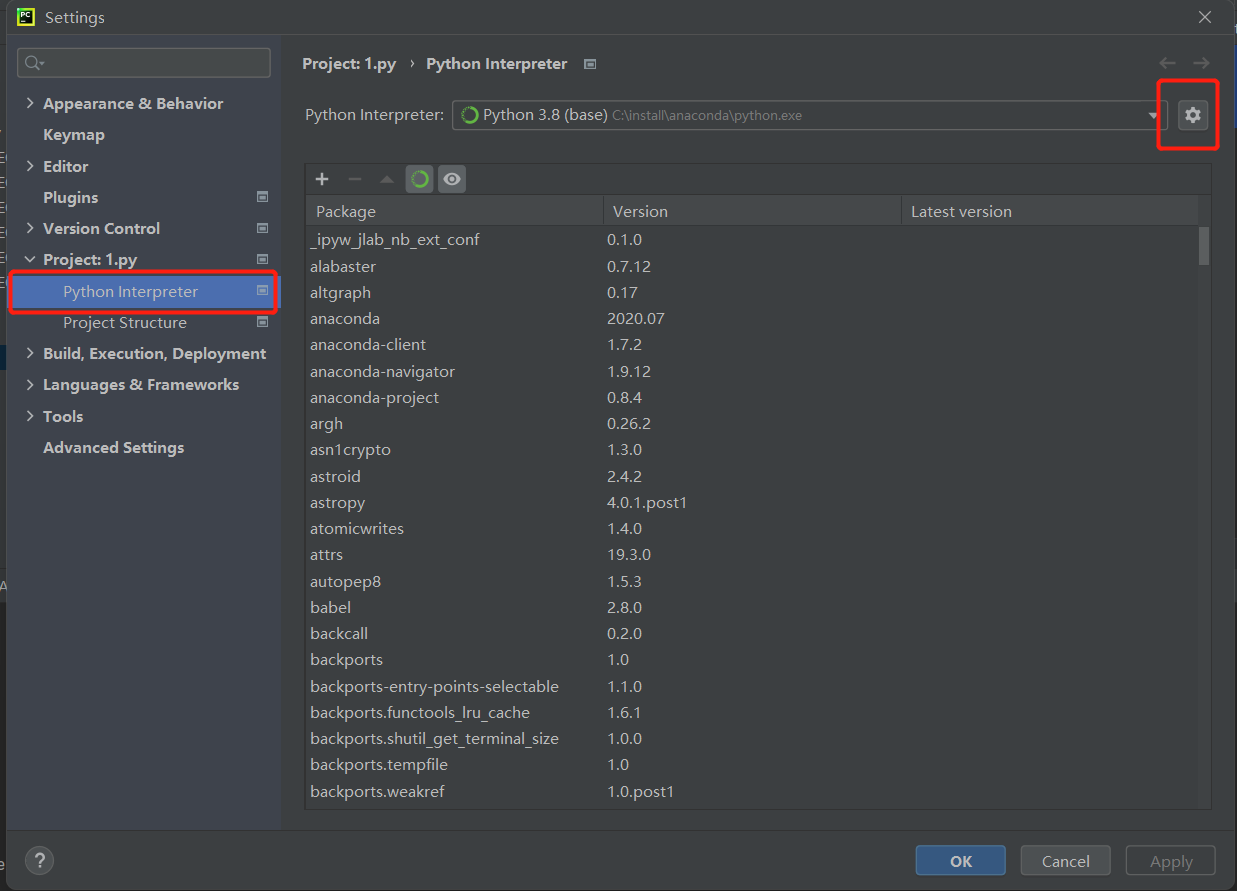Open the Plugins settings page
The width and height of the screenshot is (1237, 891).
click(x=71, y=197)
